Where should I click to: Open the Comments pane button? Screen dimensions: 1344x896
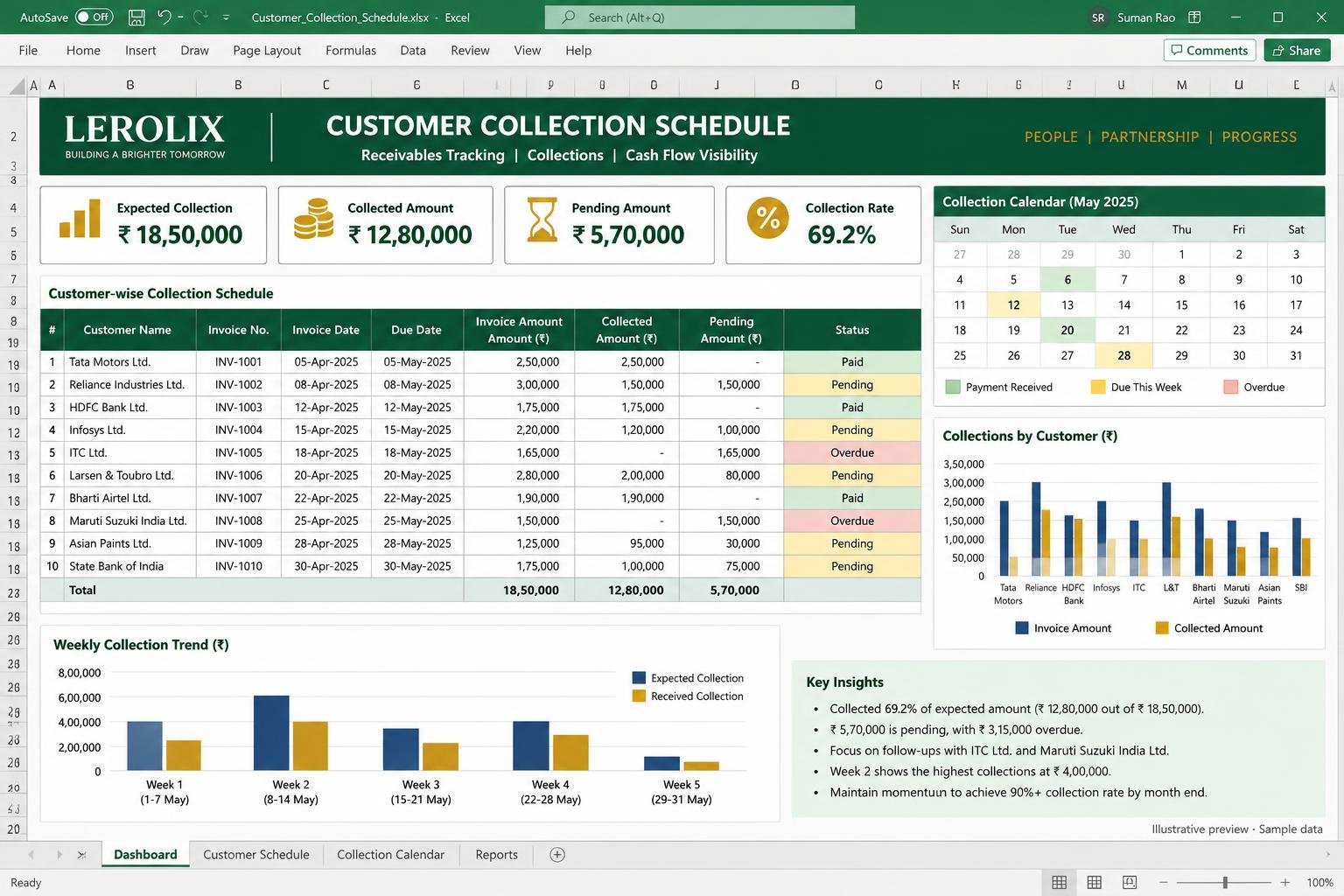tap(1209, 50)
